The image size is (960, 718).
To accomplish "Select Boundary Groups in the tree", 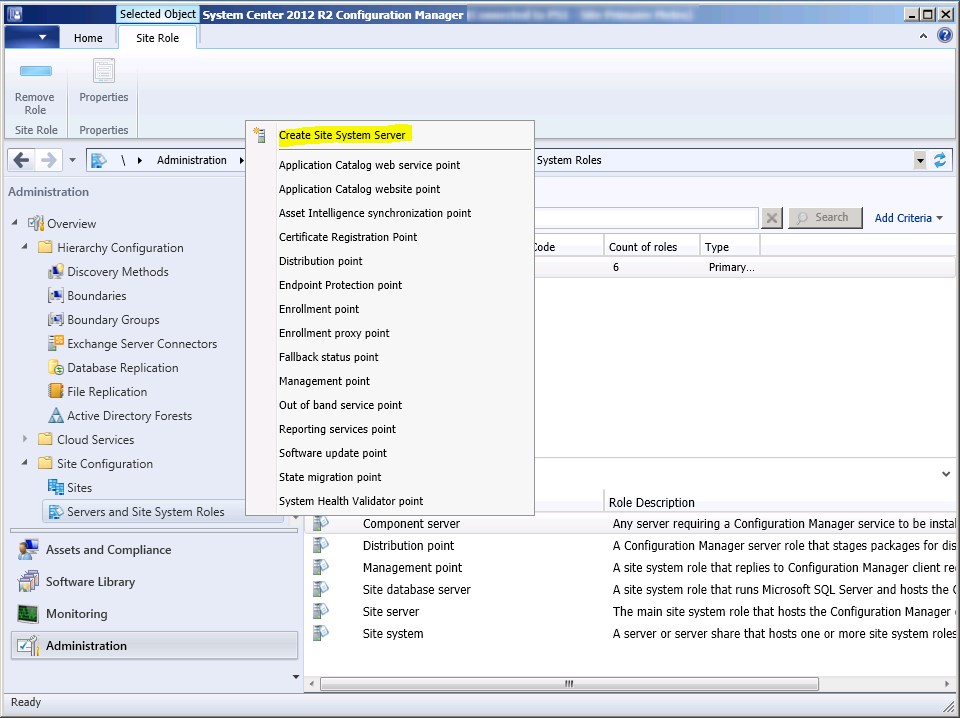I will pos(113,320).
